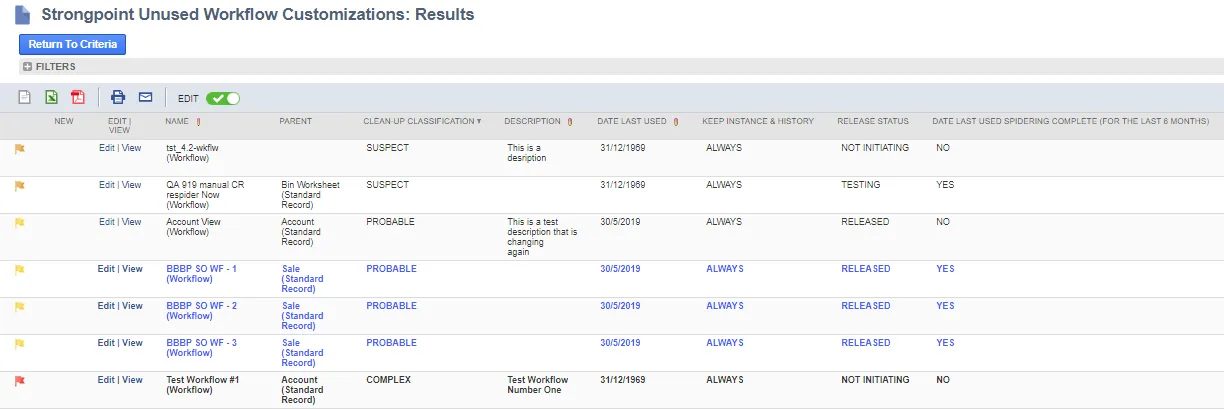
Task: Edit BBBP SO WF - 1 row
Action: [106, 269]
